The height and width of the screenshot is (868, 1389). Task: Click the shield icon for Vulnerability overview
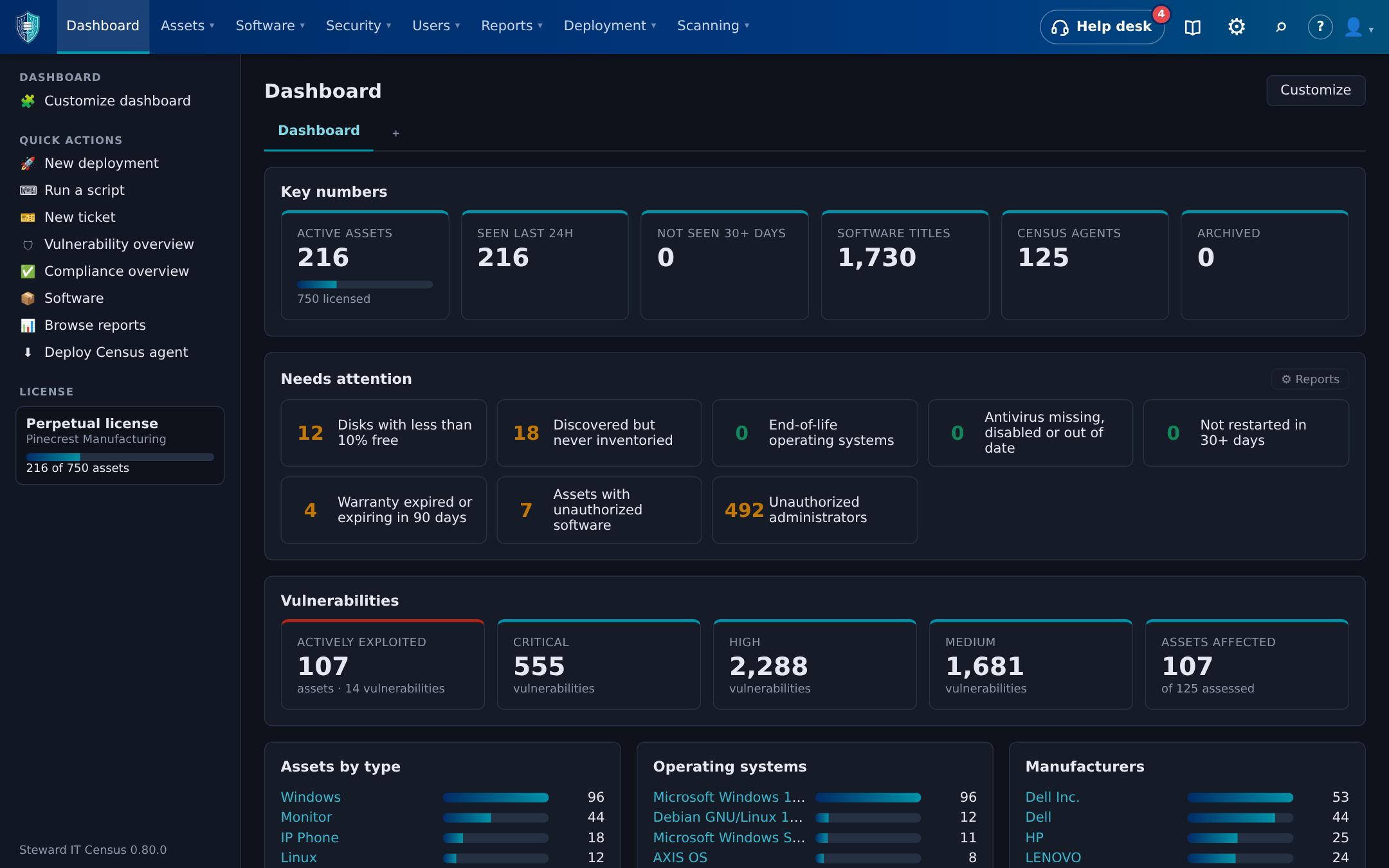28,244
